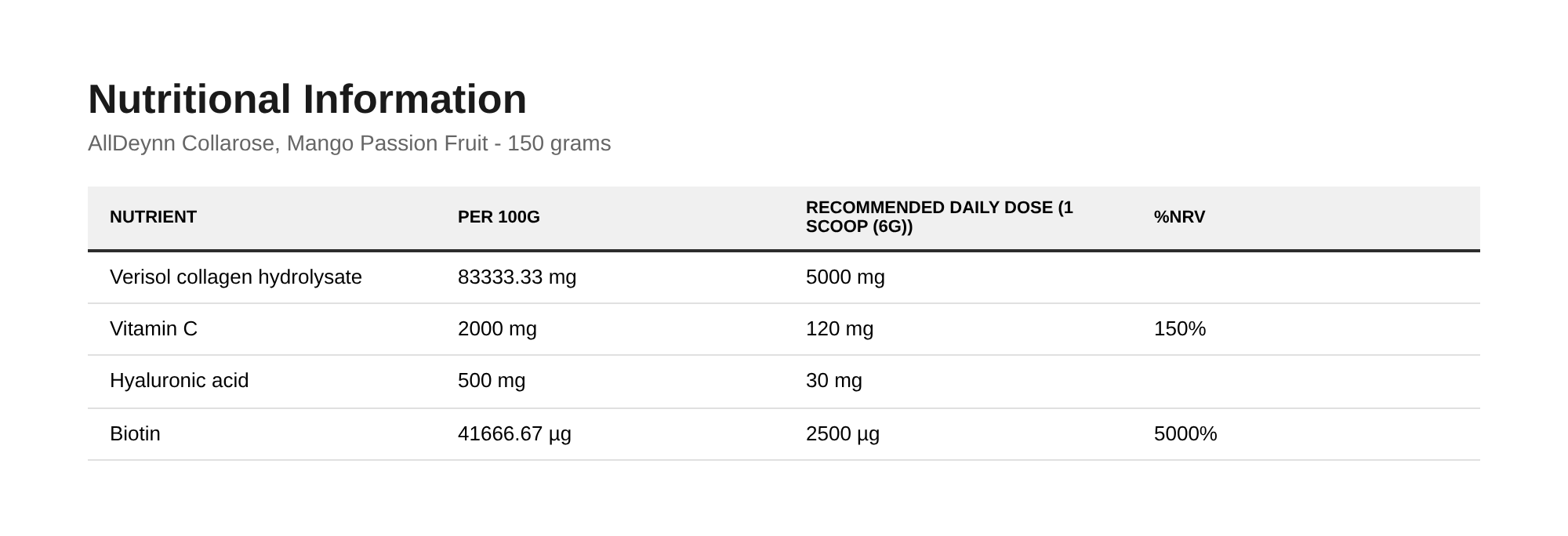Select the Biotin row label
This screenshot has width=1568, height=536.
coord(135,434)
